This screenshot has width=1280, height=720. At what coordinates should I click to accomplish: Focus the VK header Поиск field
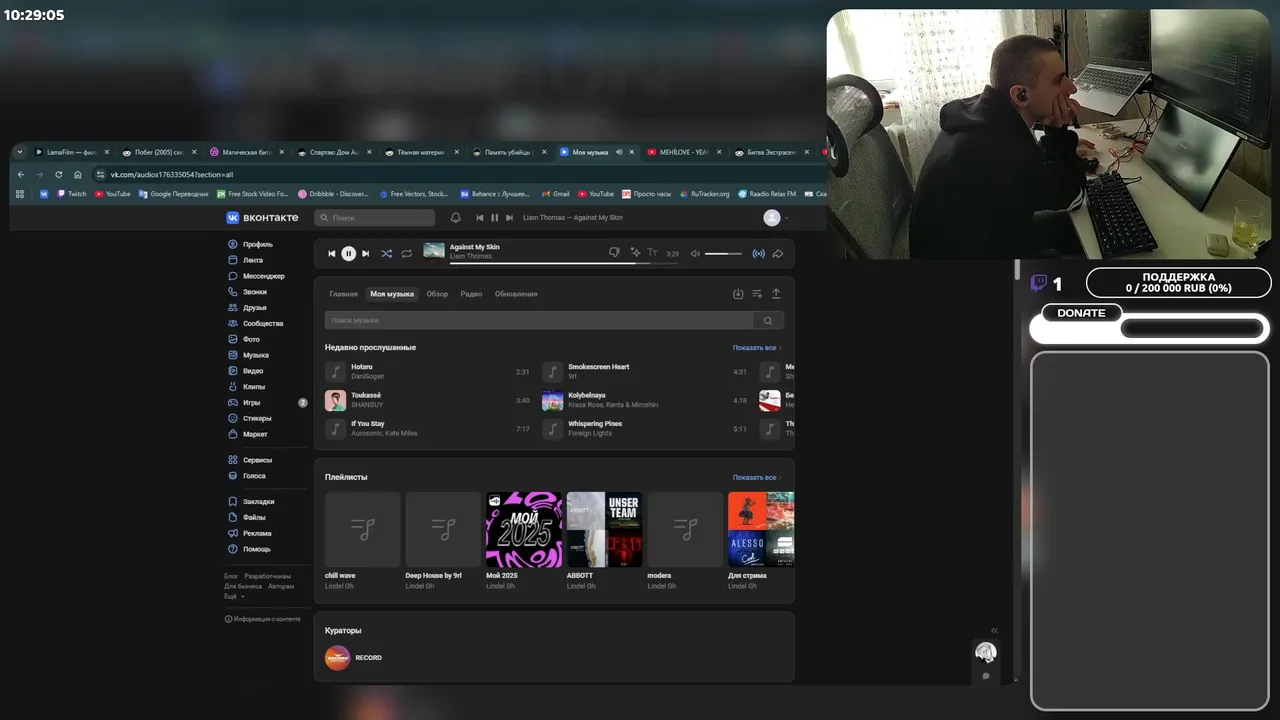pyautogui.click(x=375, y=217)
